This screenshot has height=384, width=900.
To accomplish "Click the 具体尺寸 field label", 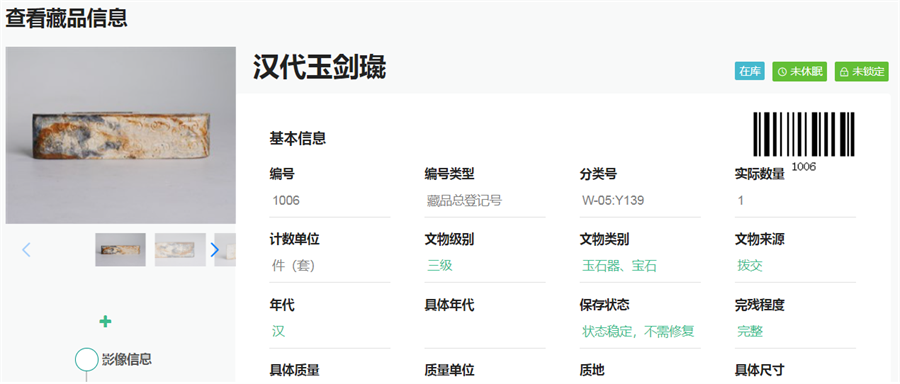I will click(760, 370).
